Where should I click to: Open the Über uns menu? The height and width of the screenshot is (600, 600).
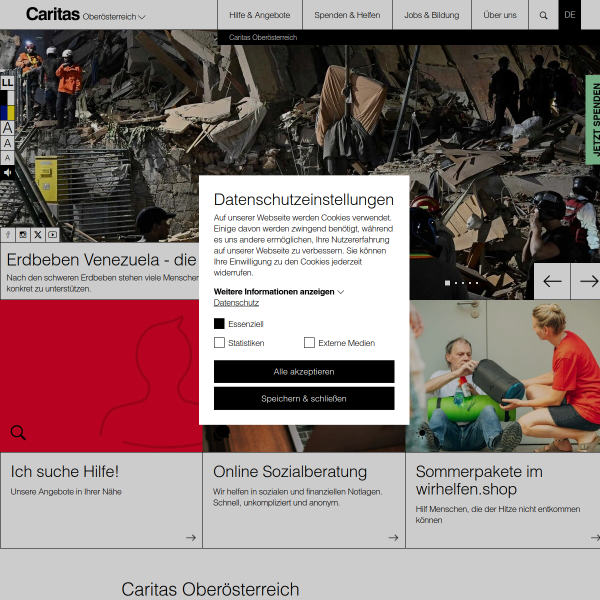500,15
